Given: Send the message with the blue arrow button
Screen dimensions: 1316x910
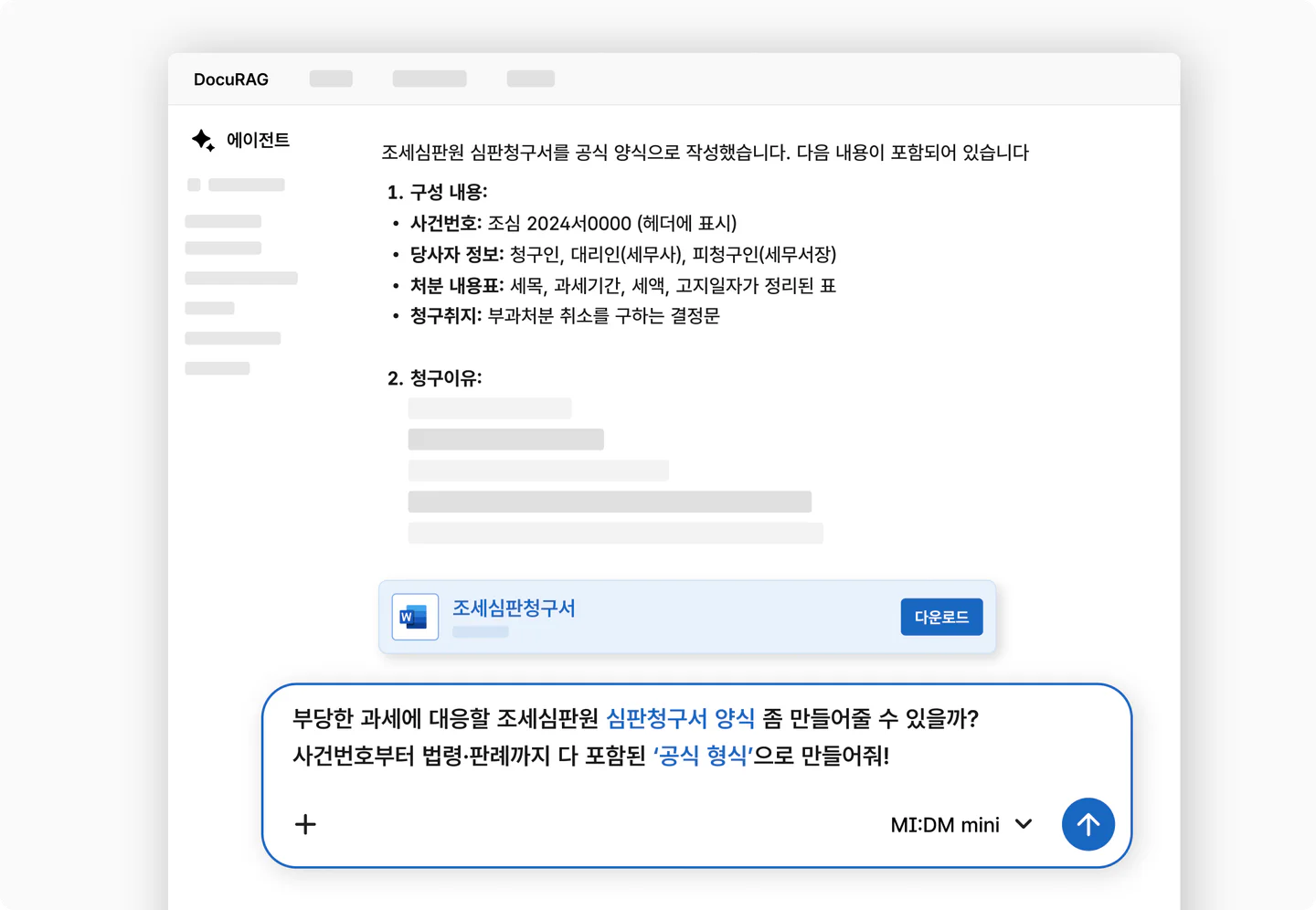Looking at the screenshot, I should pos(1088,824).
